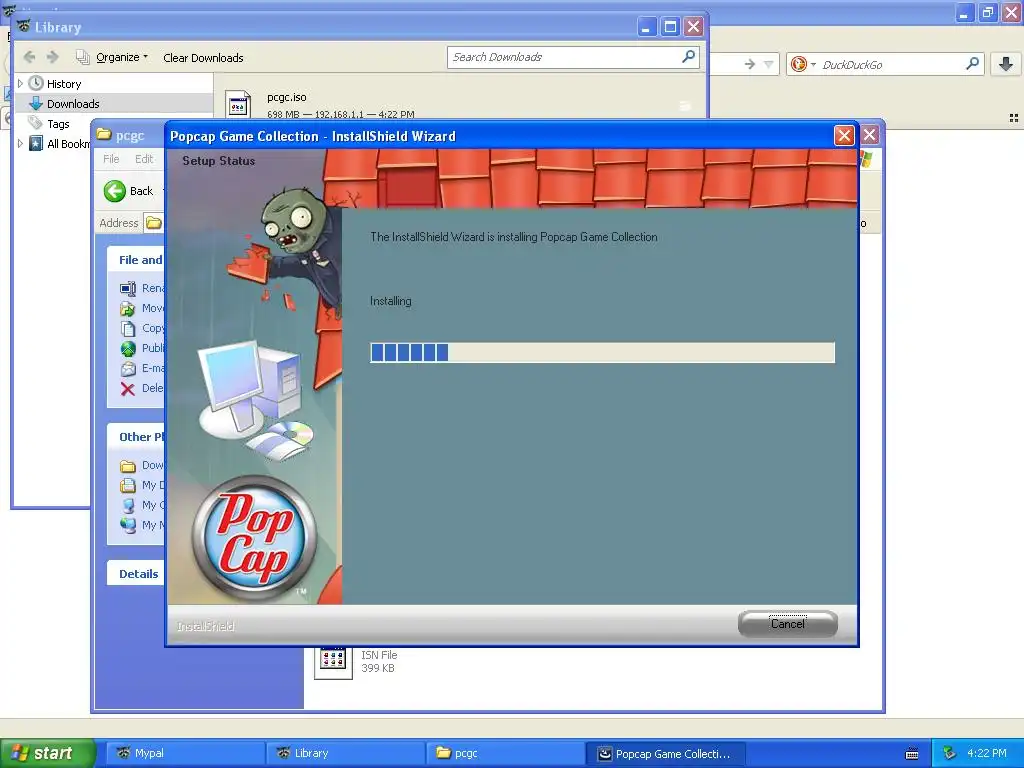Click the red Delete X icon

click(x=128, y=389)
